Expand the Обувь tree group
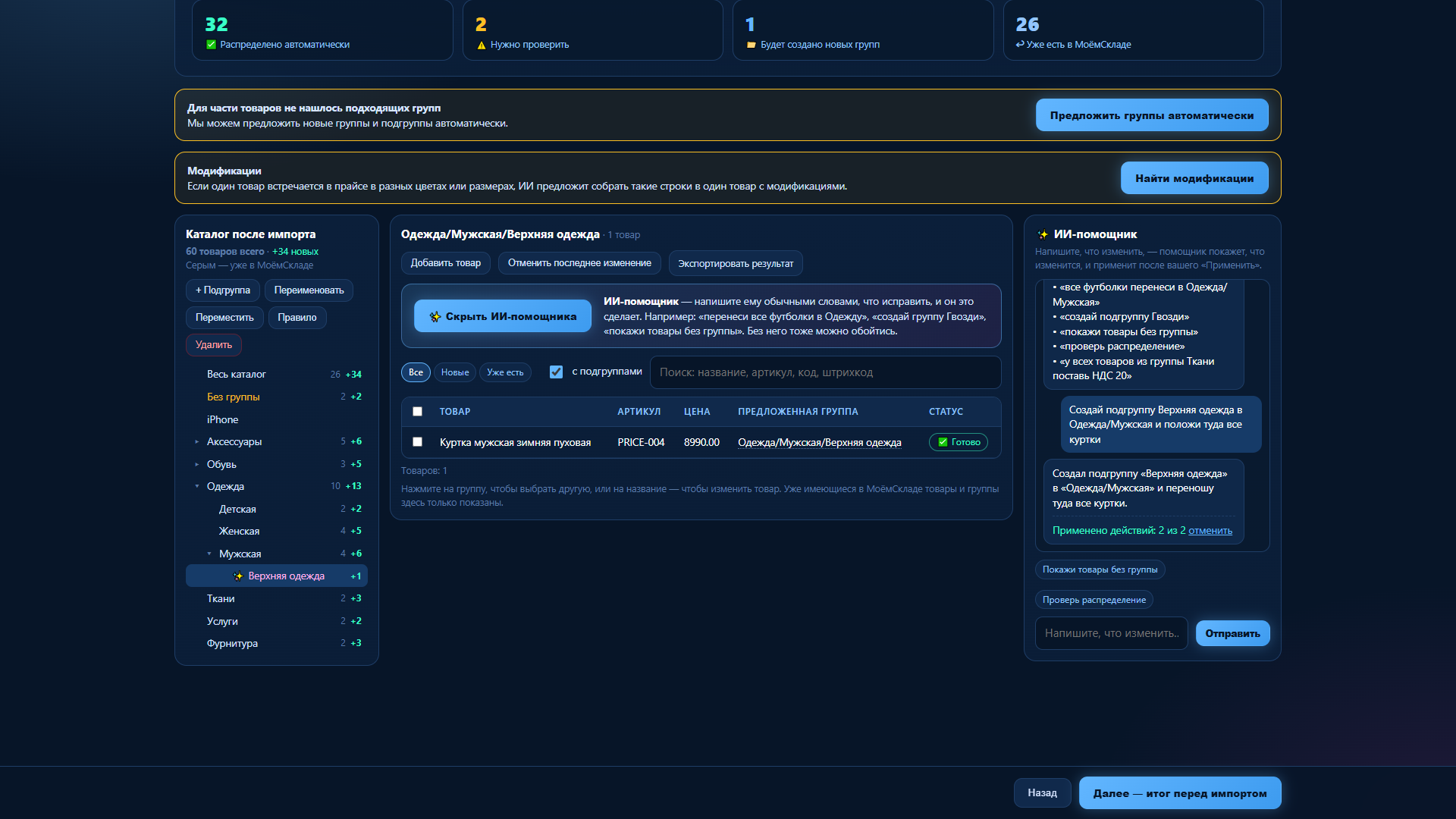The image size is (1456, 819). coord(197,465)
